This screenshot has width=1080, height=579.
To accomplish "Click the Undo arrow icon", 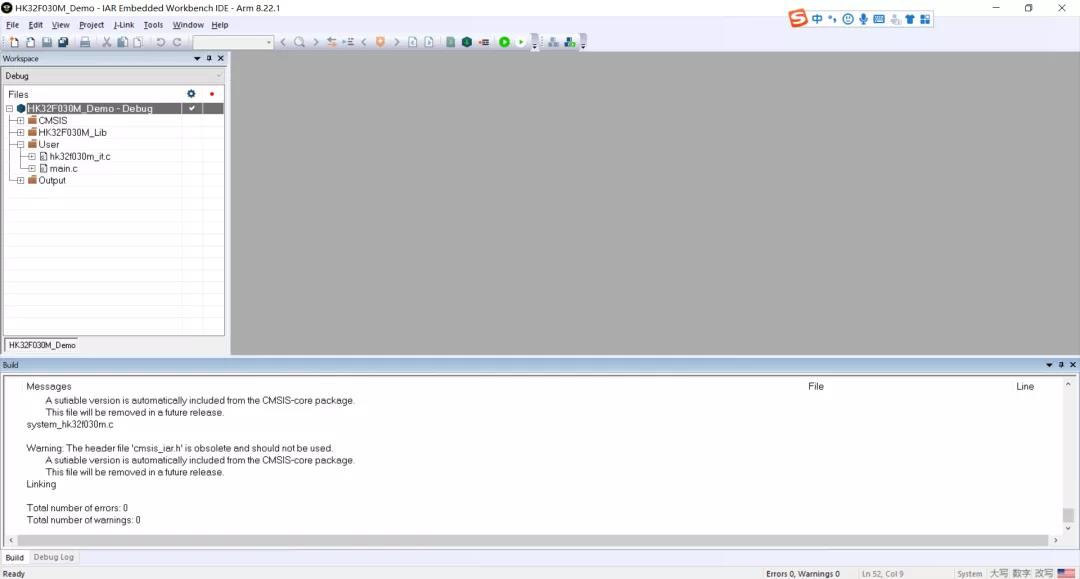I will pos(160,42).
